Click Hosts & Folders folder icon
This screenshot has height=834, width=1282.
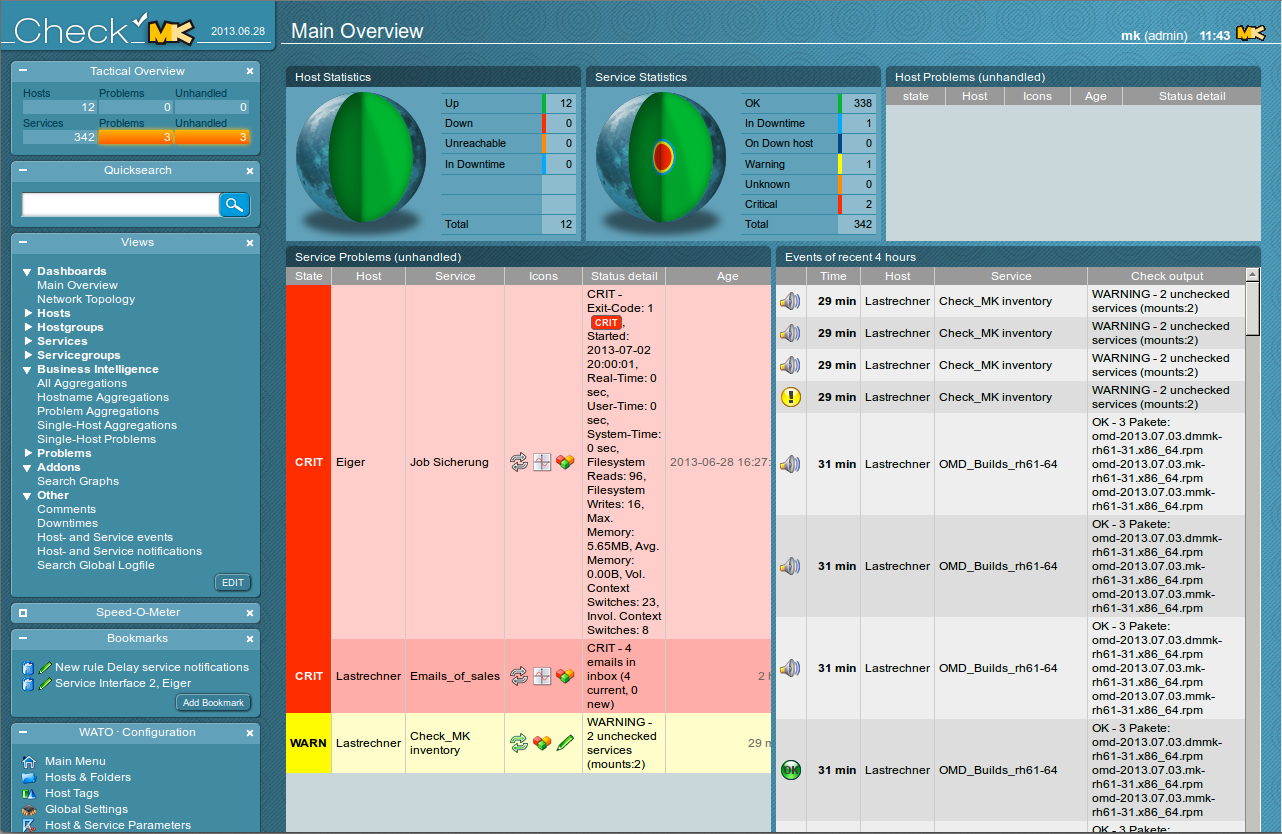click(29, 777)
